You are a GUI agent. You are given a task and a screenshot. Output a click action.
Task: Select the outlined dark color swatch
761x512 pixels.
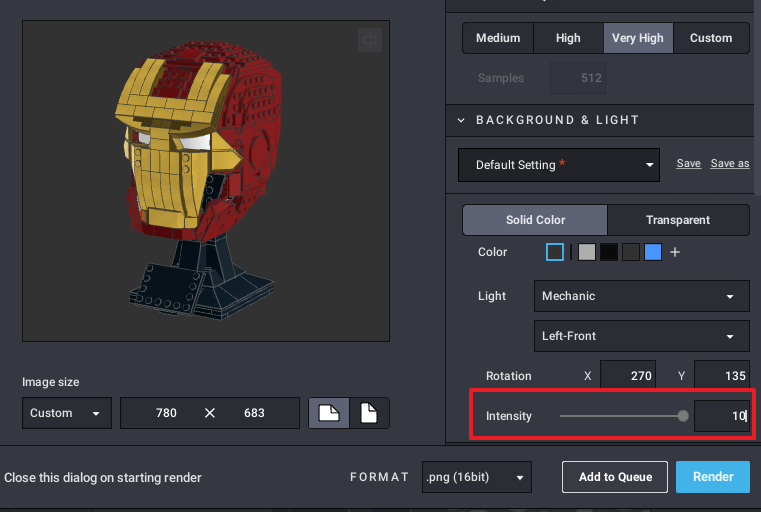[555, 252]
